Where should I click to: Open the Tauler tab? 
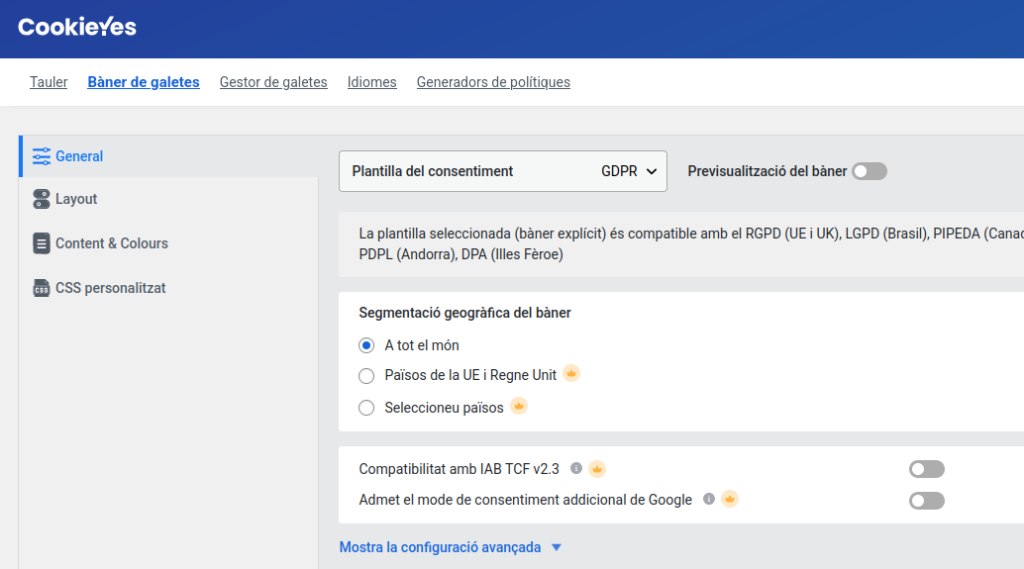pyautogui.click(x=49, y=82)
